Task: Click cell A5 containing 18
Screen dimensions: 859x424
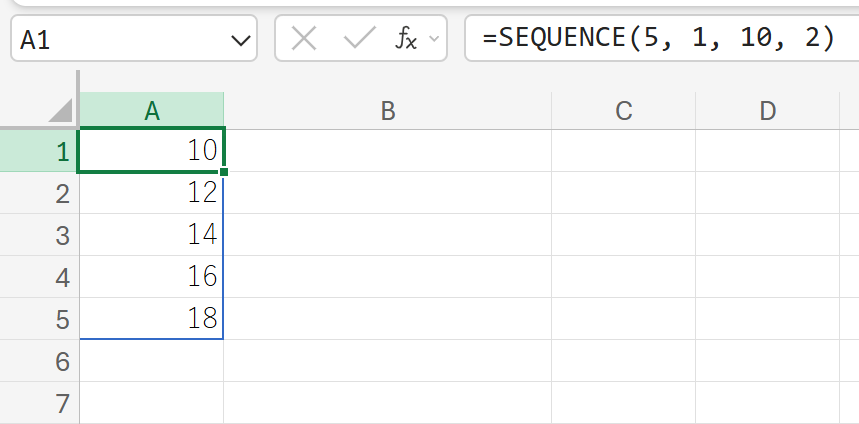Action: pyautogui.click(x=152, y=319)
